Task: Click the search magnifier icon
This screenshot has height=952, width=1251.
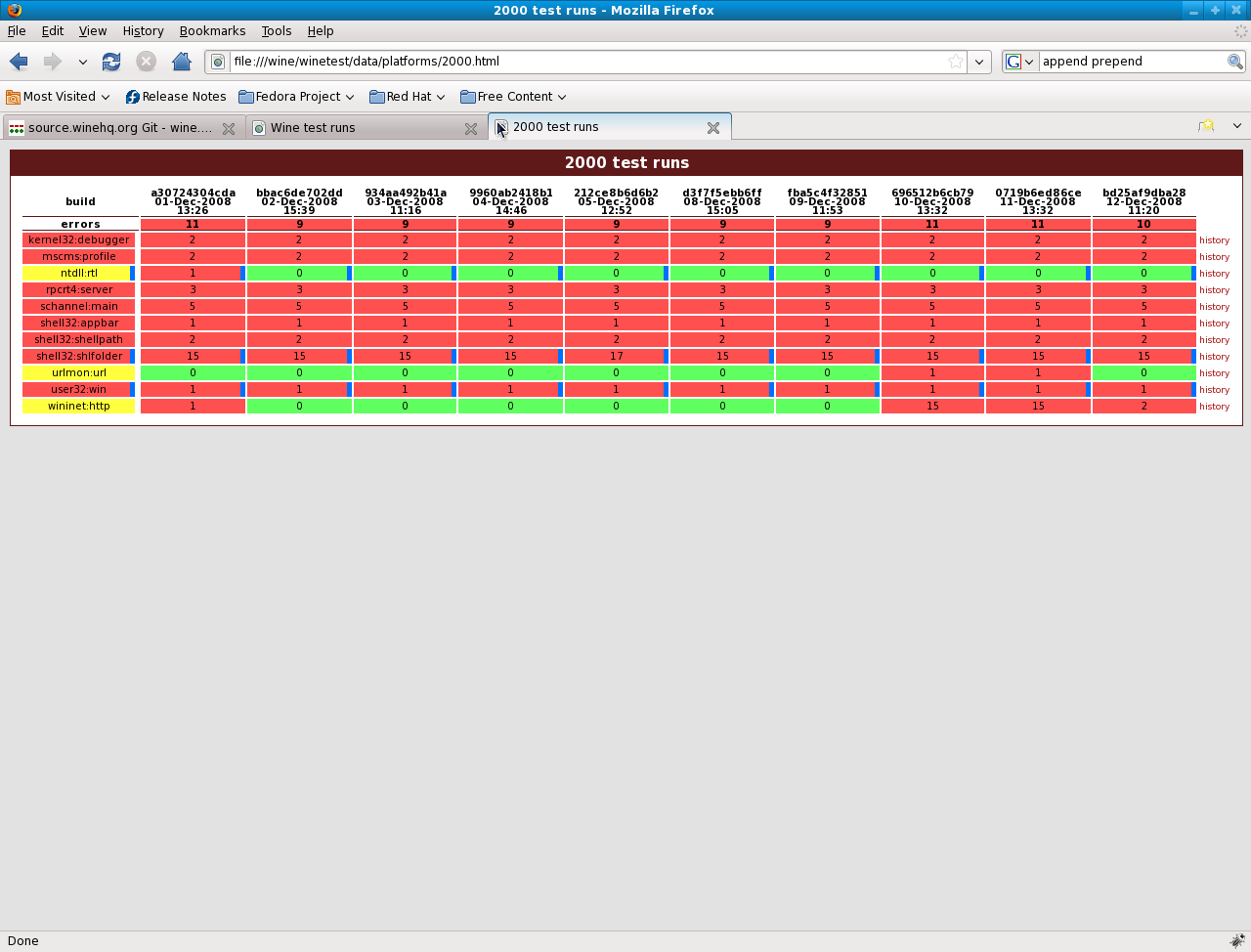Action: pyautogui.click(x=1235, y=62)
